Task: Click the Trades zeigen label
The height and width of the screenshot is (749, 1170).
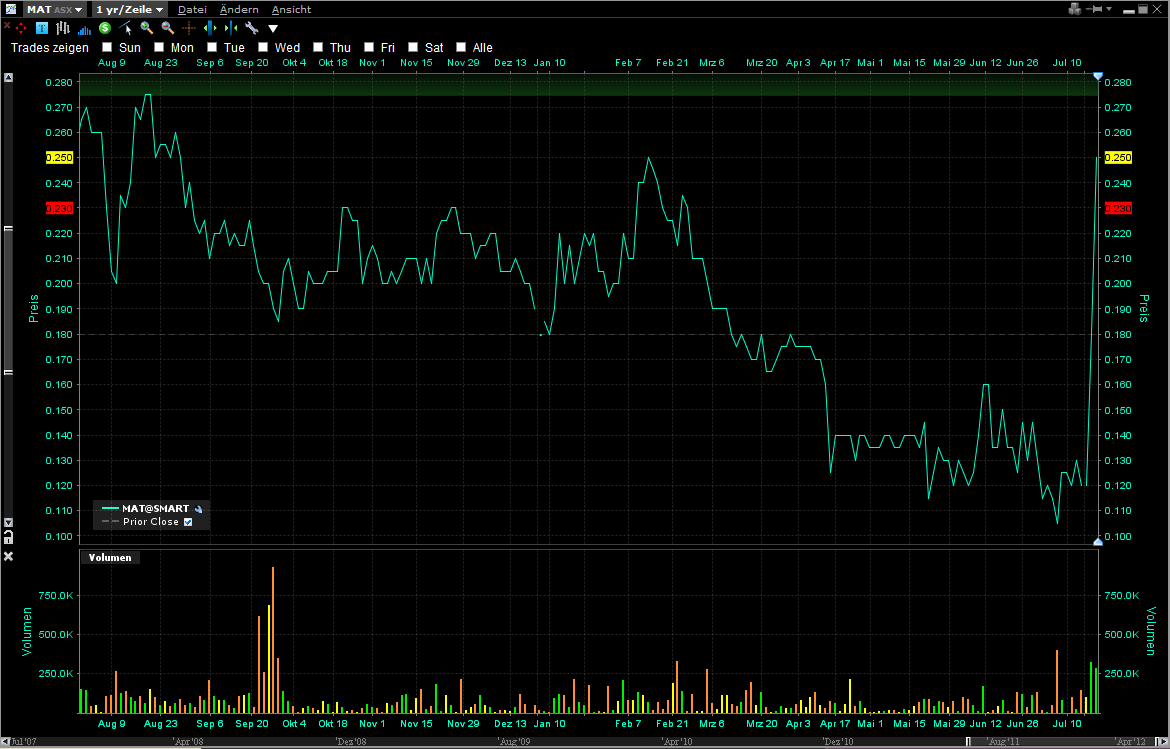Action: click(x=49, y=47)
